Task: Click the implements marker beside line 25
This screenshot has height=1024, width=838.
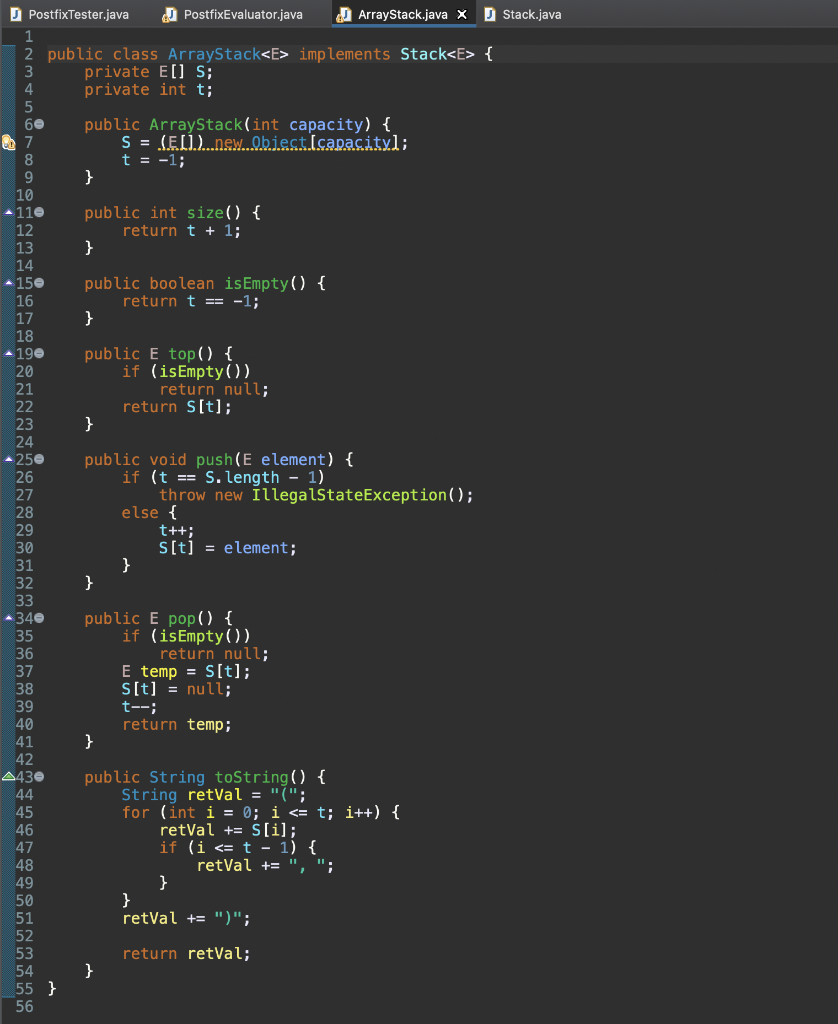Action: (8, 459)
